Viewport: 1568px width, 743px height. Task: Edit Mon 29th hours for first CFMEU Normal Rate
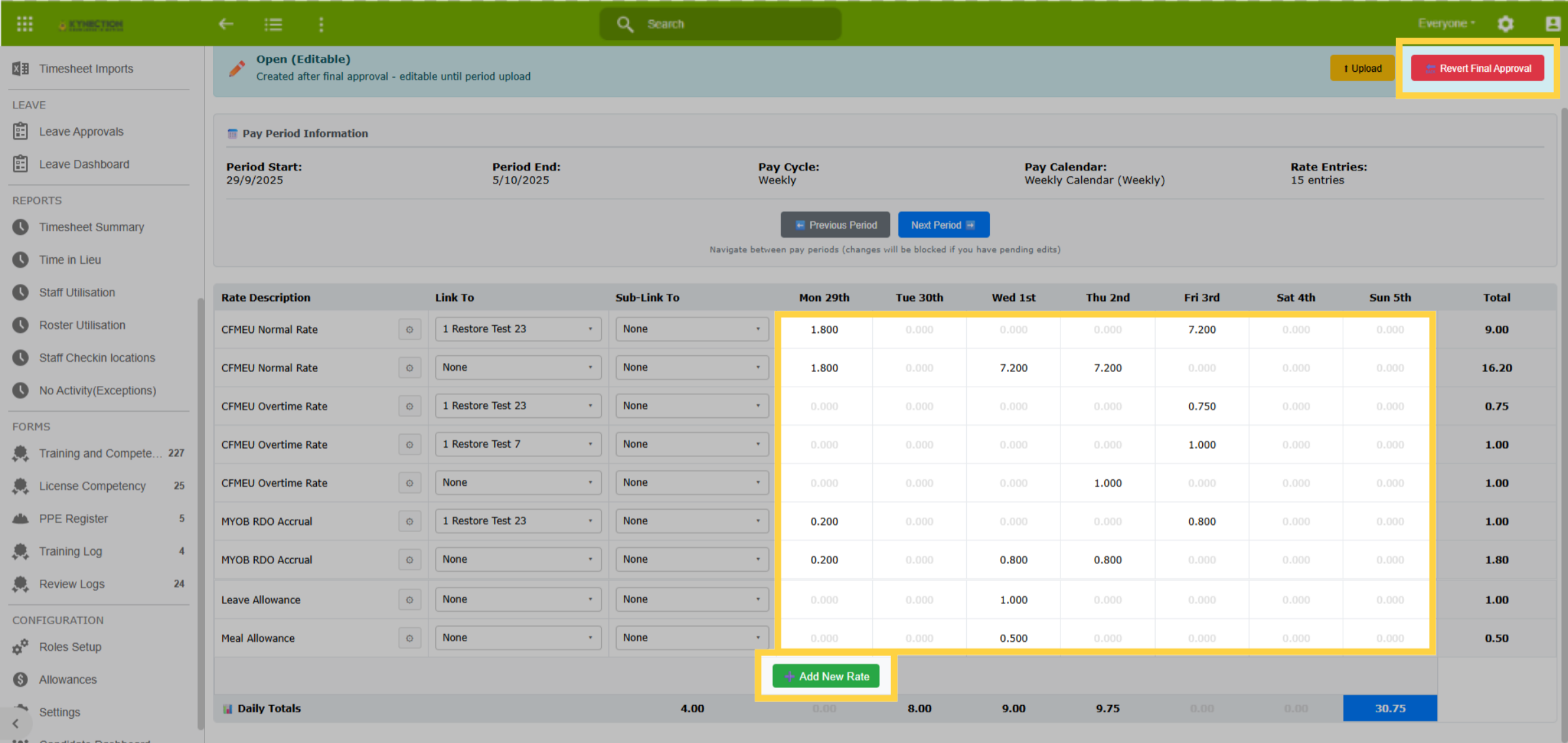tap(825, 330)
